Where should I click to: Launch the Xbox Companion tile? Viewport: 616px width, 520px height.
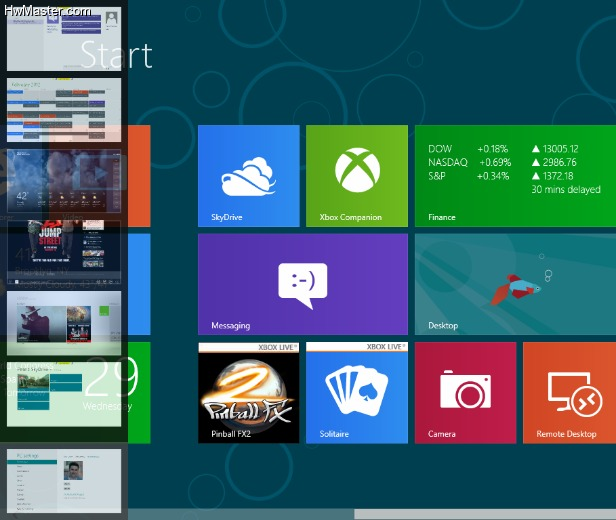(357, 176)
